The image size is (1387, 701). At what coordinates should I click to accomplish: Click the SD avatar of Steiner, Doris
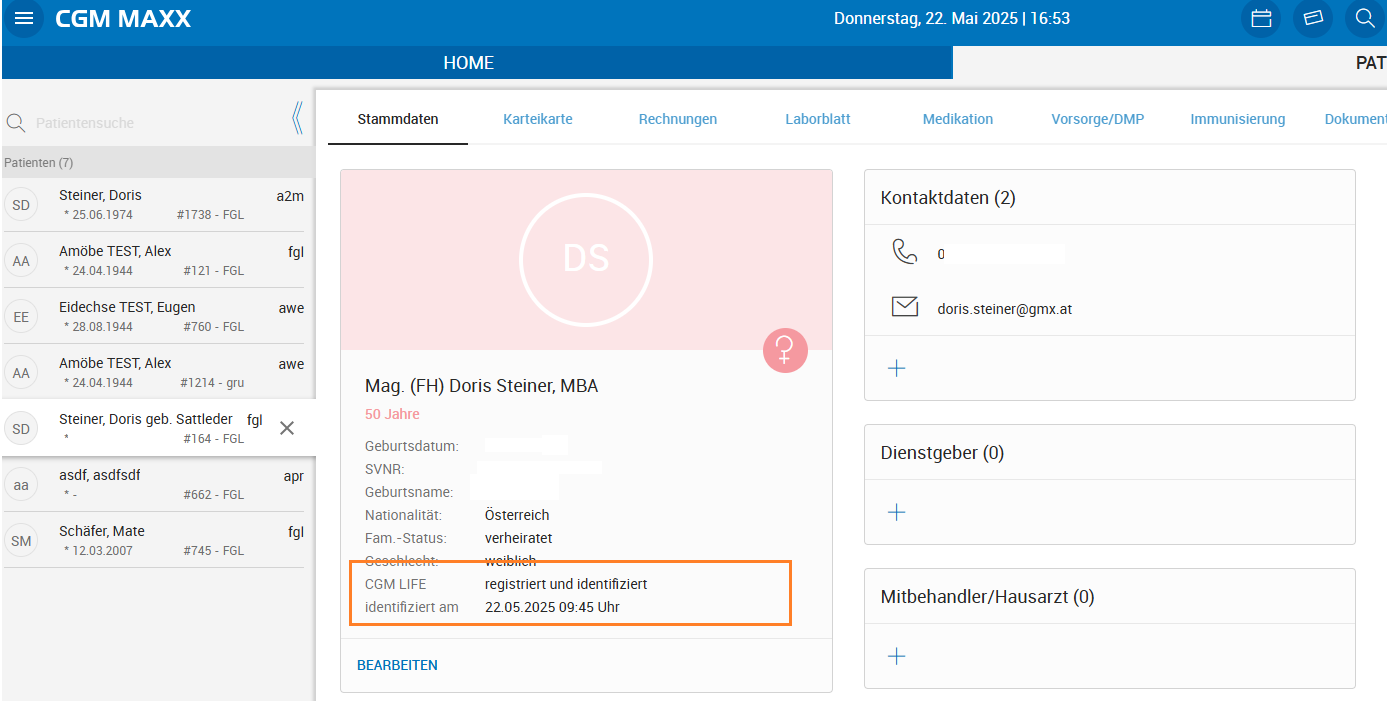click(x=21, y=204)
